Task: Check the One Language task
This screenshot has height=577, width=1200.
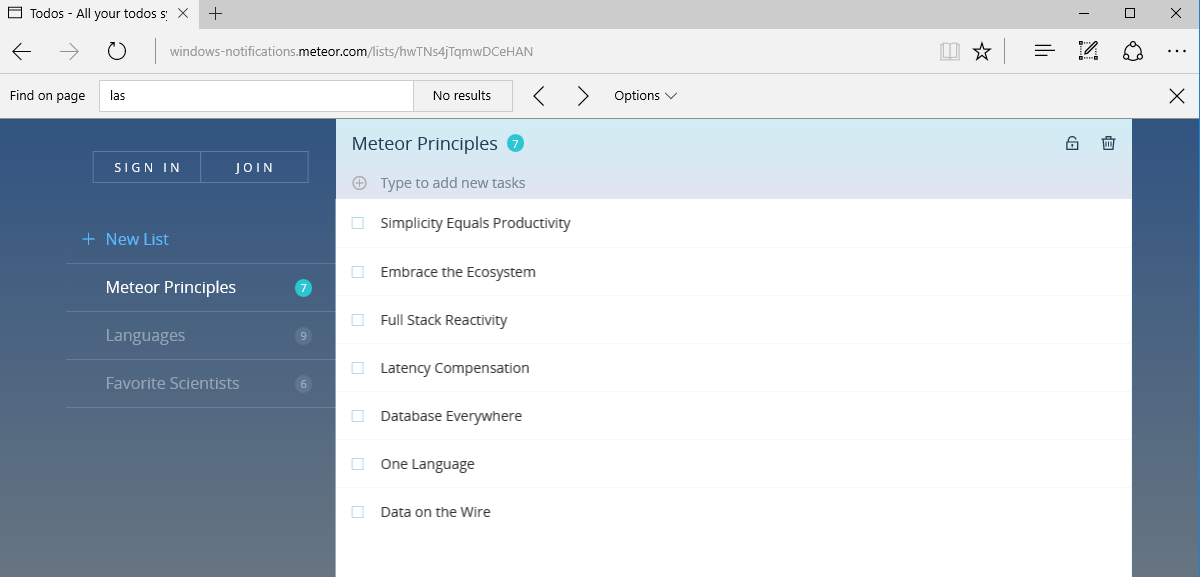Action: pos(358,463)
